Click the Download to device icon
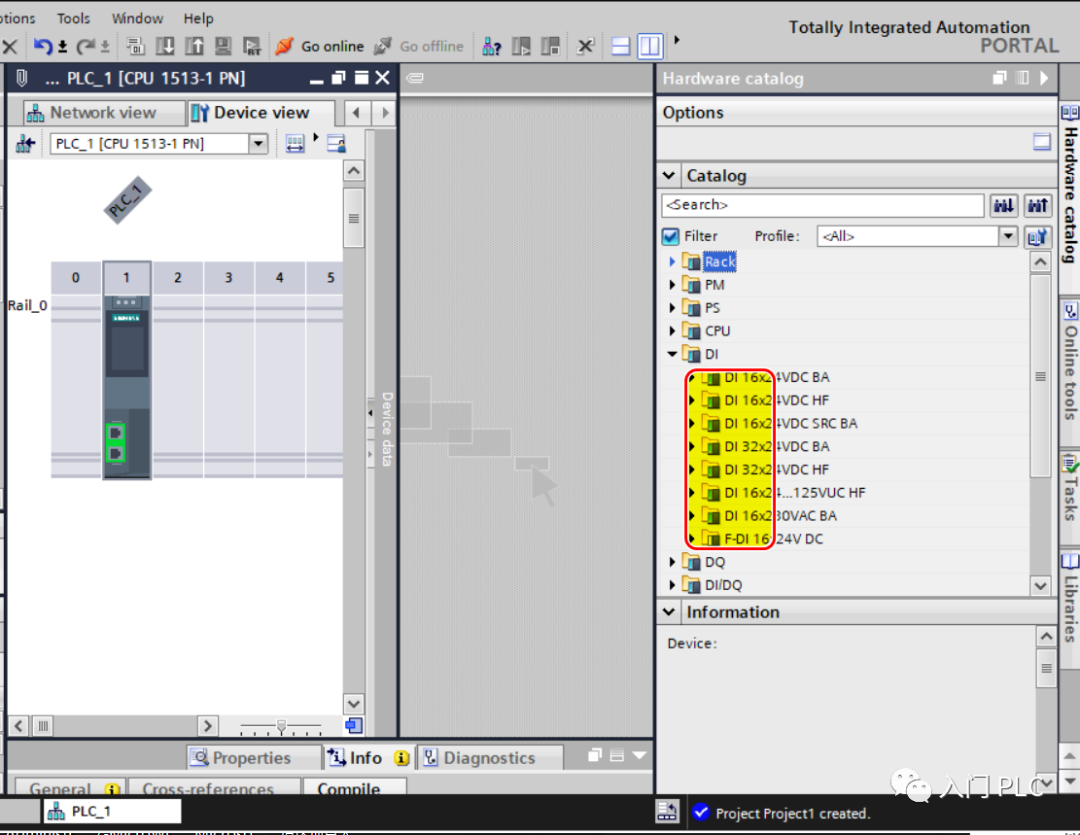The width and height of the screenshot is (1080, 835). point(165,46)
